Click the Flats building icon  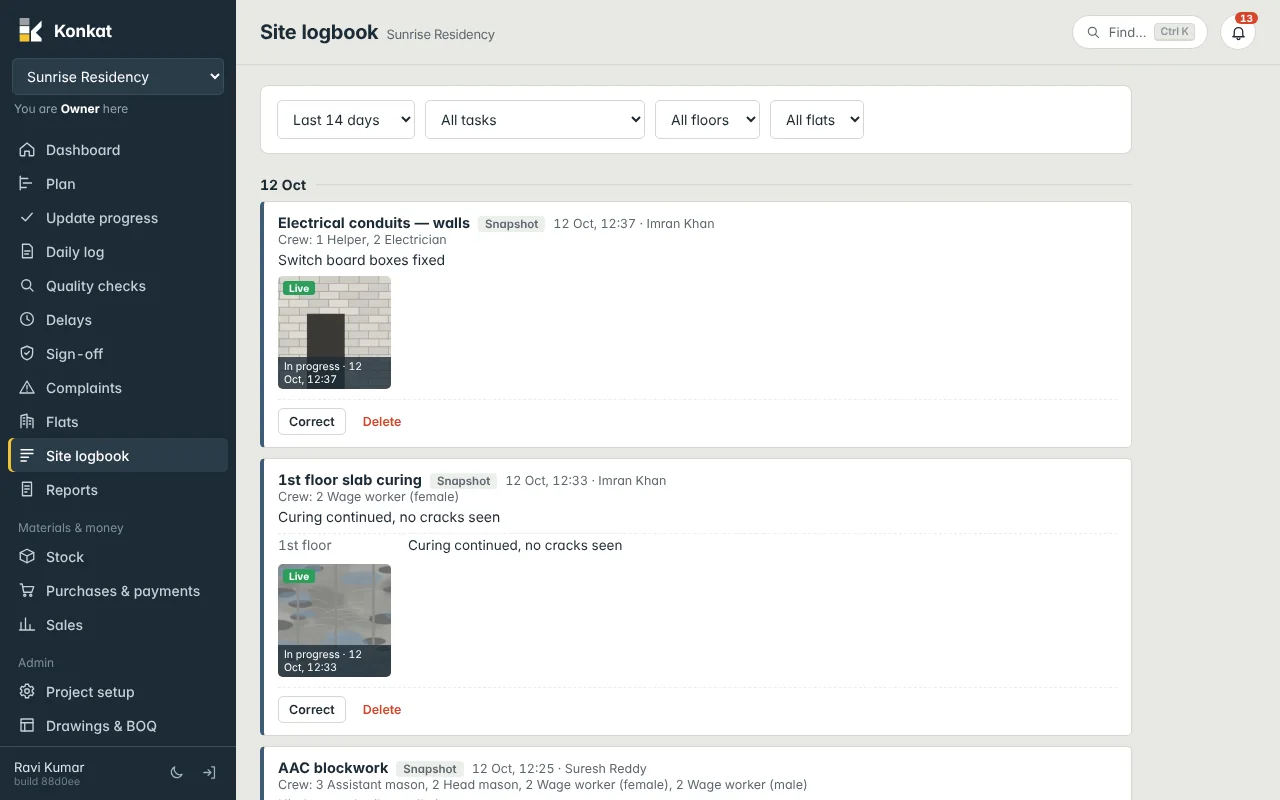coord(27,422)
